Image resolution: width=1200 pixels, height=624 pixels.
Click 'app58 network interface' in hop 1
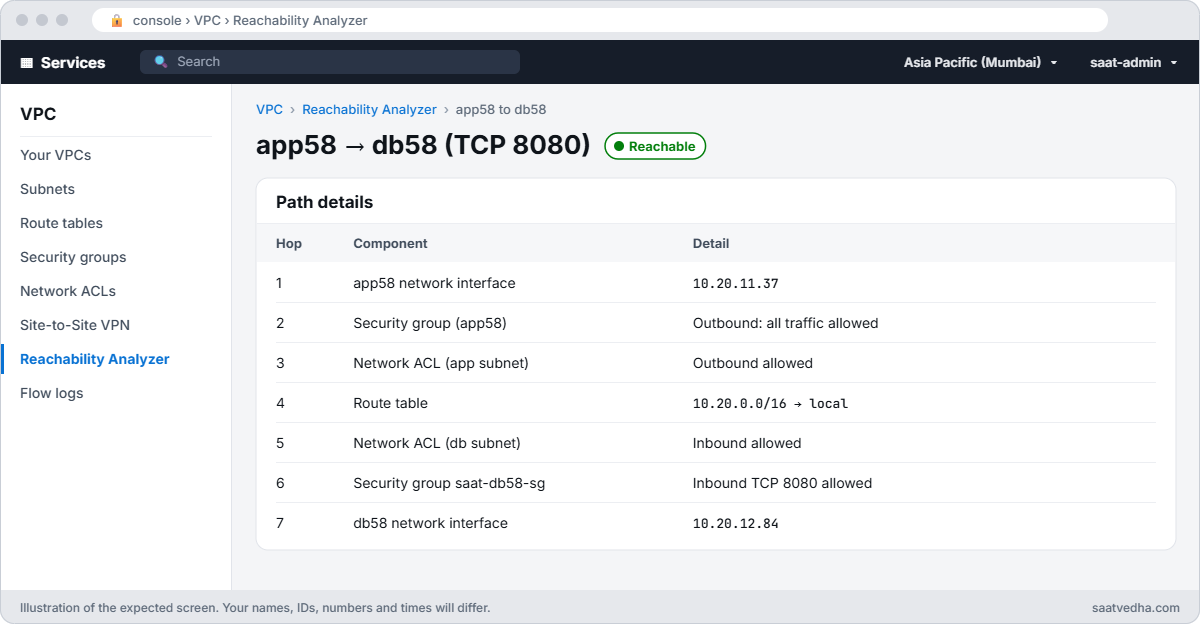tap(434, 283)
